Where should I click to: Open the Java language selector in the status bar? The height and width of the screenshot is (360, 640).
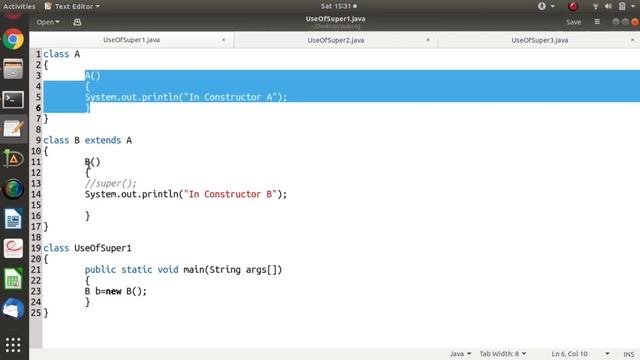click(460, 353)
